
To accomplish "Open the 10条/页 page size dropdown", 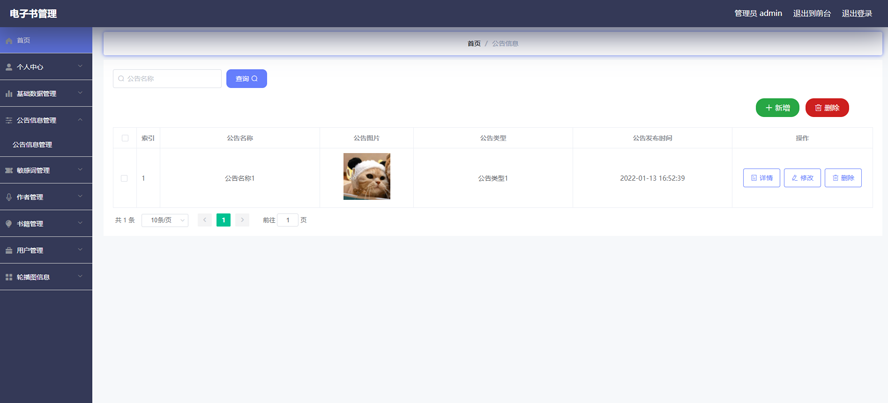I will point(165,220).
